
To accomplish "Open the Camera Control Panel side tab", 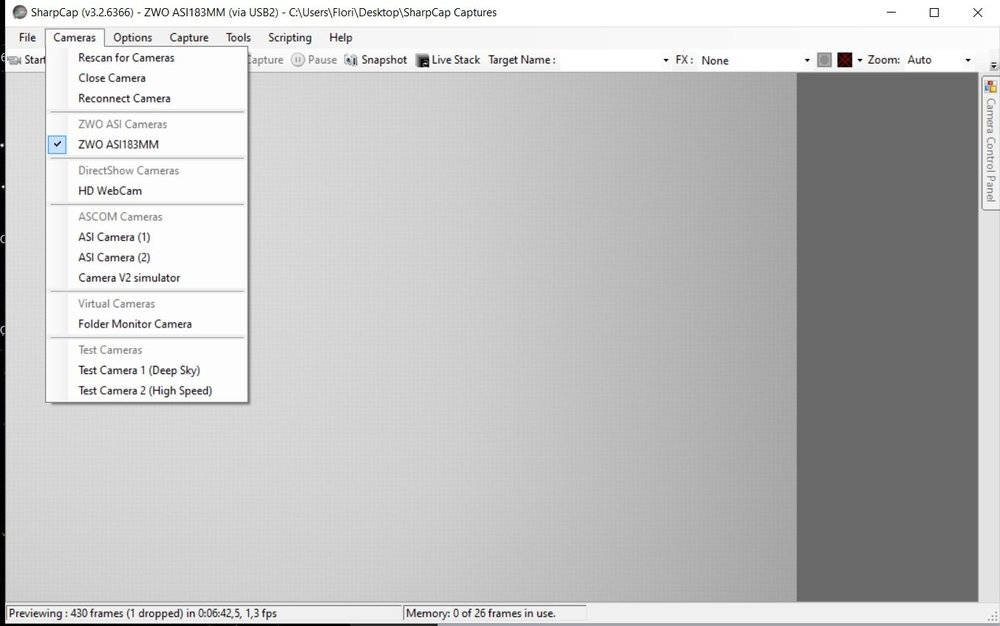I will click(x=990, y=142).
